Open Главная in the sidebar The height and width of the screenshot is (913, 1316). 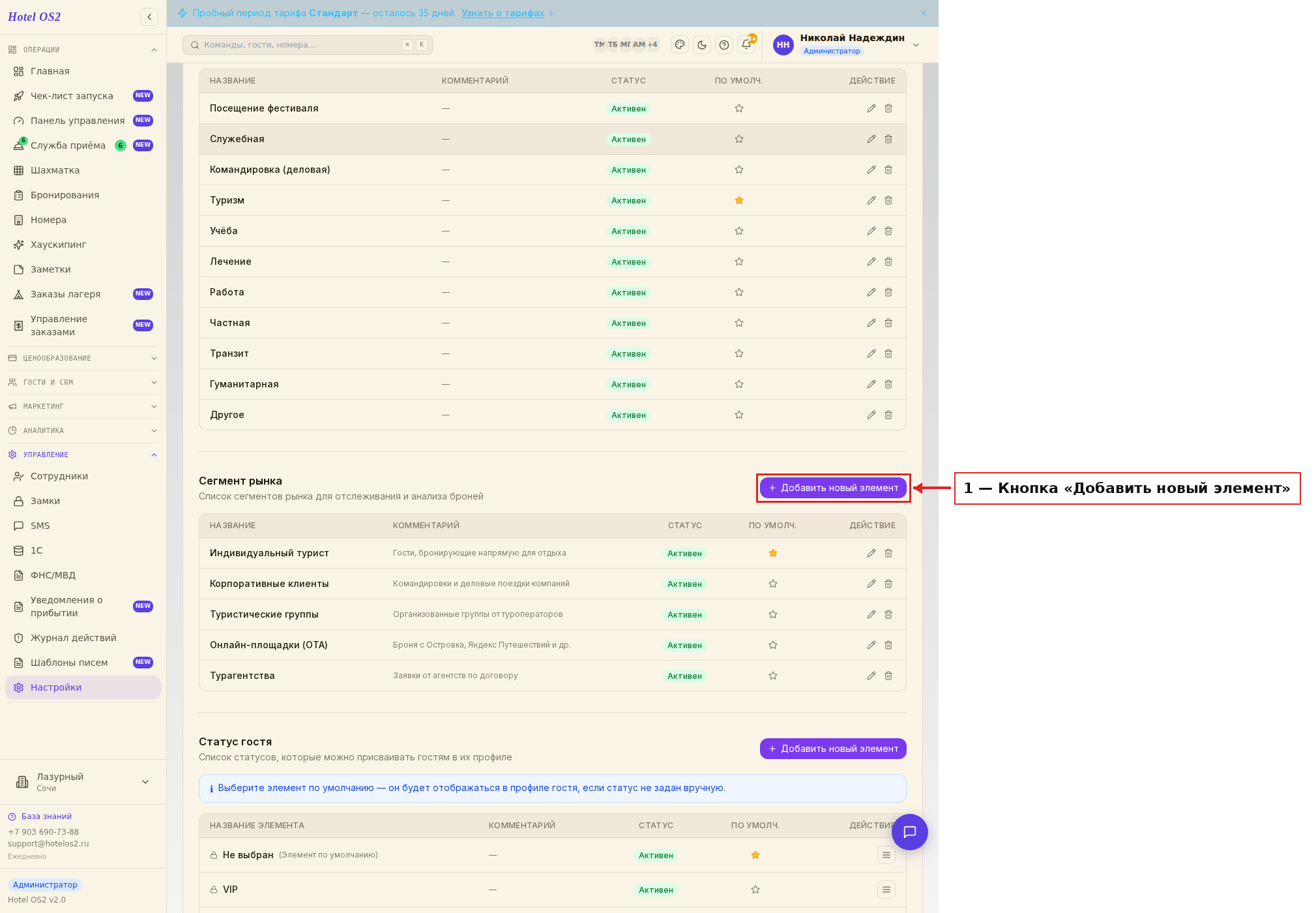pos(83,71)
